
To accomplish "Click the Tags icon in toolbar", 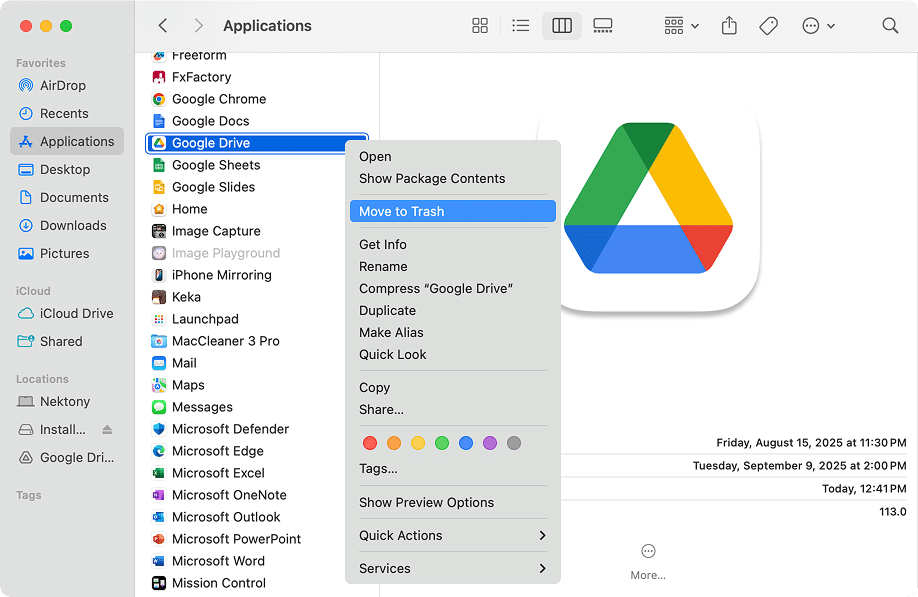I will click(x=768, y=26).
